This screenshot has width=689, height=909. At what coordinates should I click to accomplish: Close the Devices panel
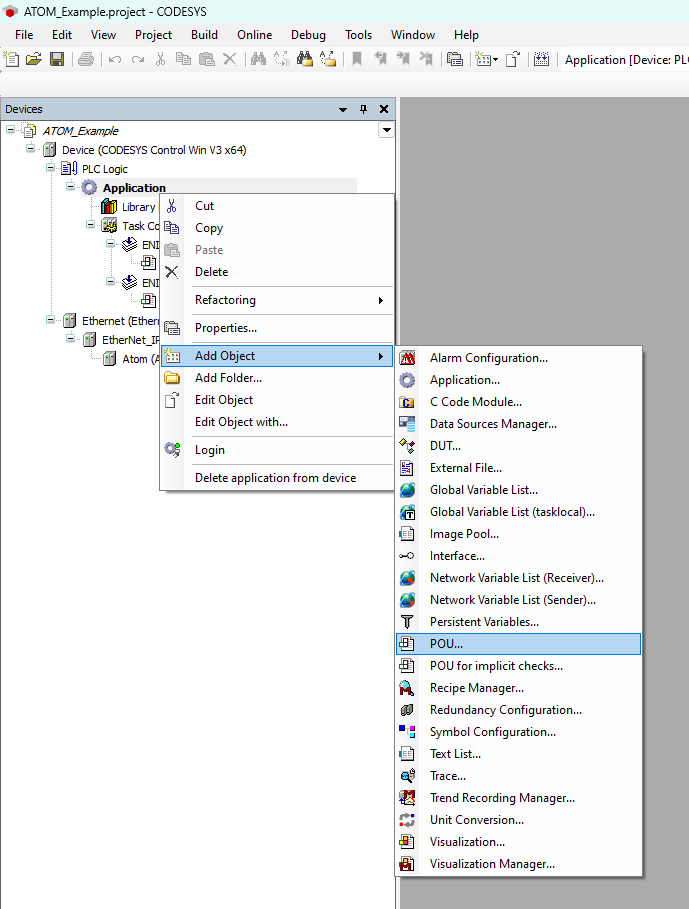click(384, 109)
